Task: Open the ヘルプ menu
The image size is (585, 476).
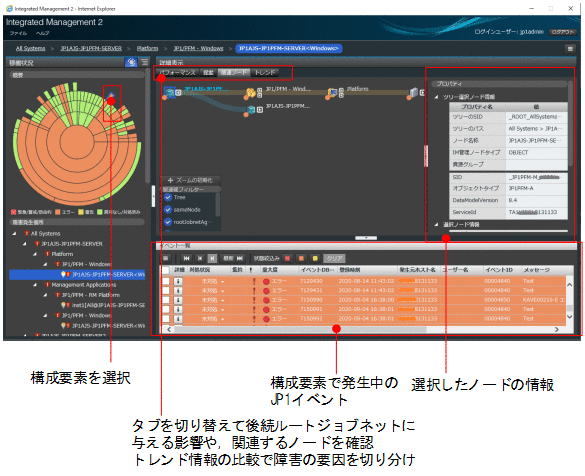Action: click(43, 33)
